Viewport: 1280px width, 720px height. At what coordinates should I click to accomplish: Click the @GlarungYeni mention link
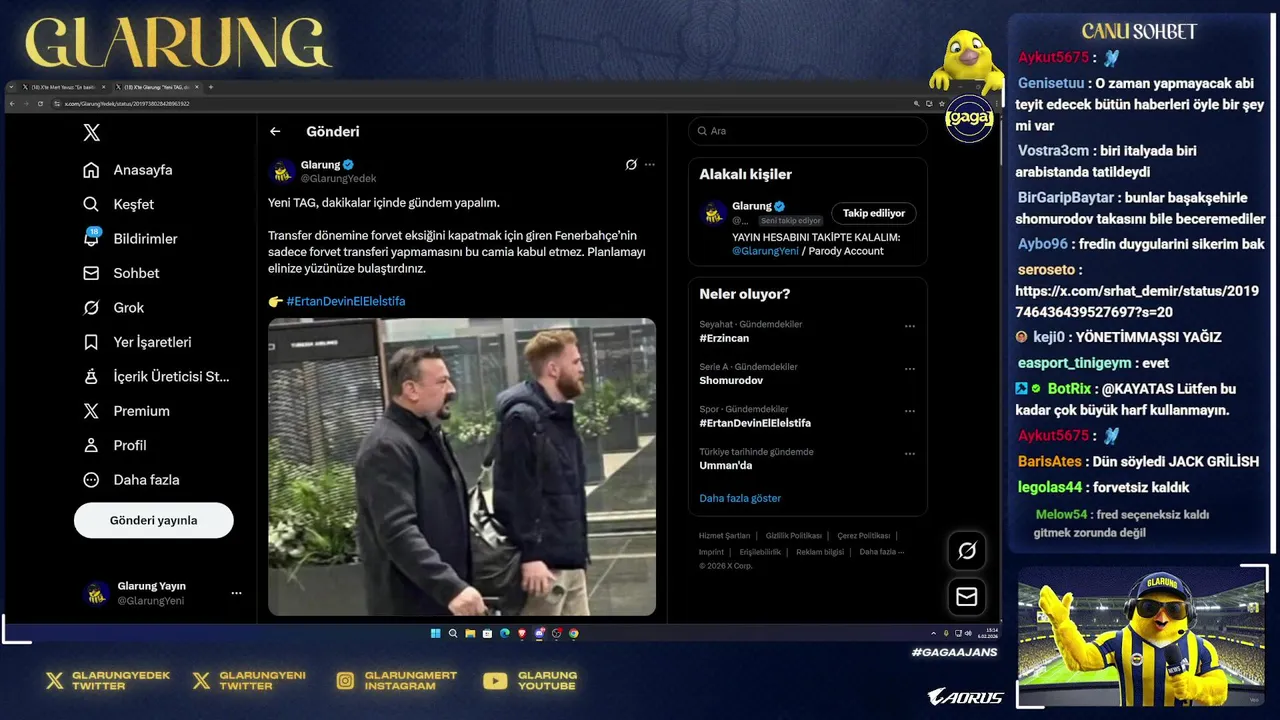(765, 251)
